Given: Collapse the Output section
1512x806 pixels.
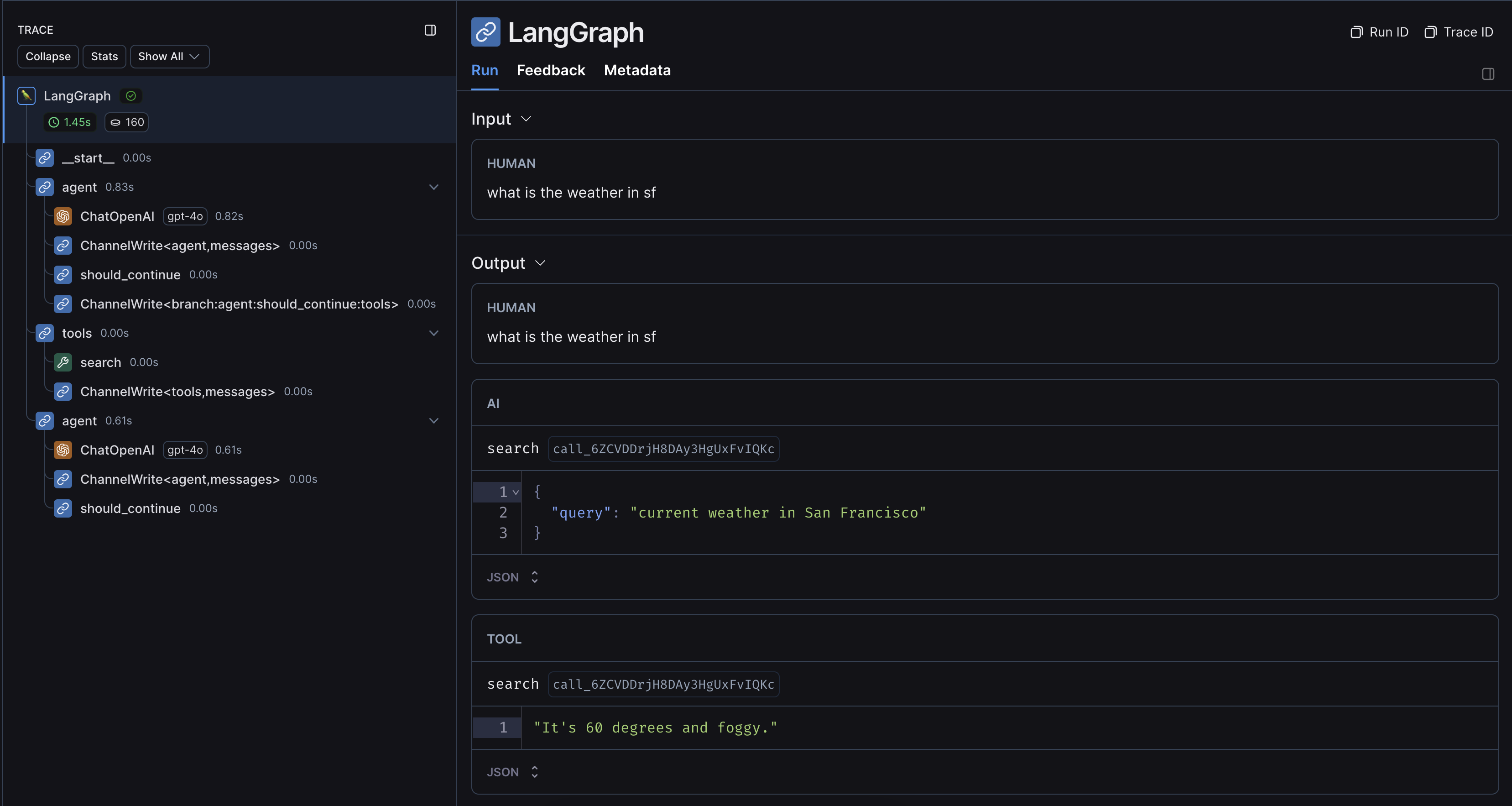Looking at the screenshot, I should [540, 263].
